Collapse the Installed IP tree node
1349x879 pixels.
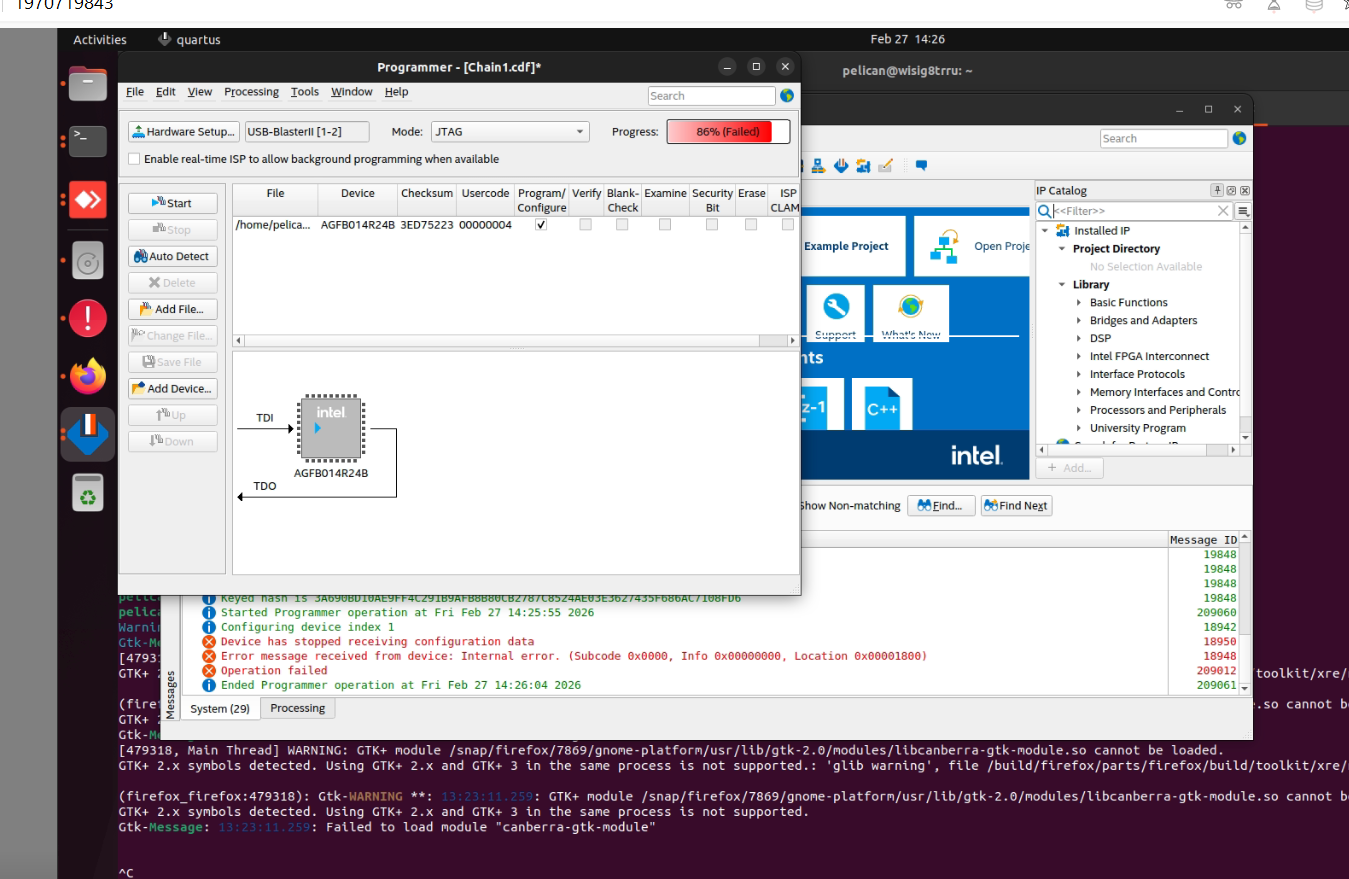click(1045, 231)
